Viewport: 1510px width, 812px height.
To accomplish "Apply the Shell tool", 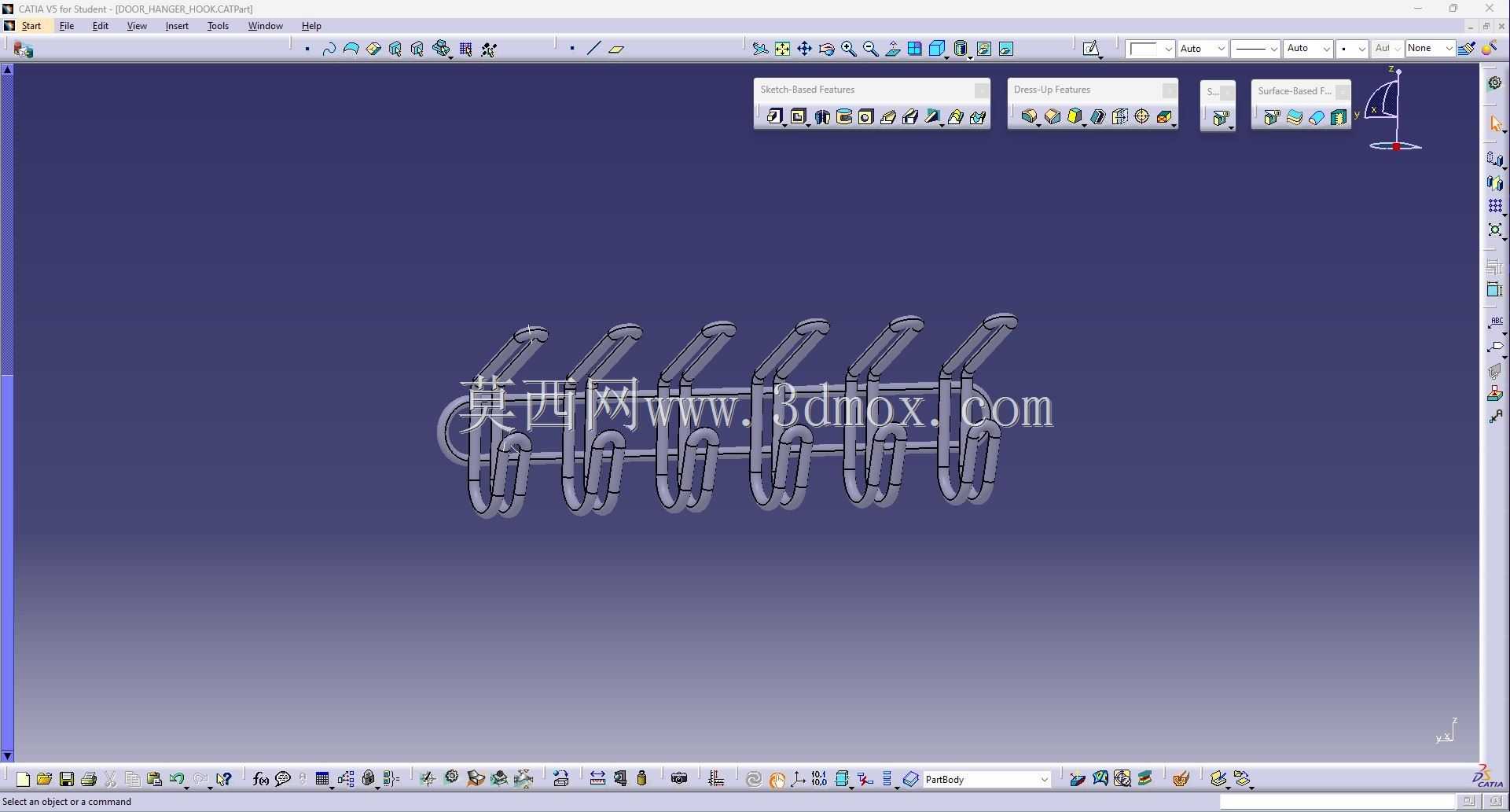I will 1097,116.
